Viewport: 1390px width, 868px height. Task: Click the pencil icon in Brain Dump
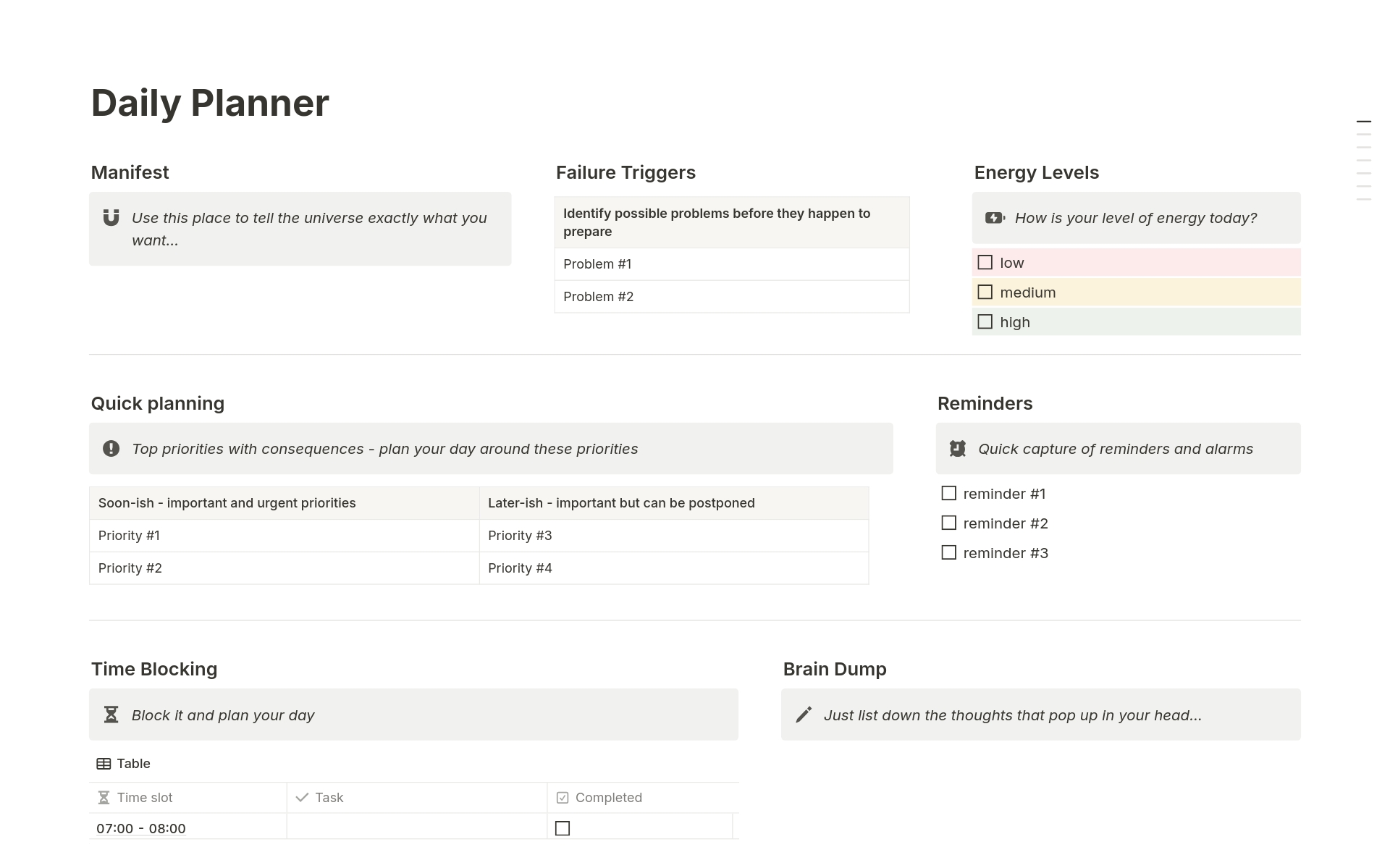(x=804, y=715)
